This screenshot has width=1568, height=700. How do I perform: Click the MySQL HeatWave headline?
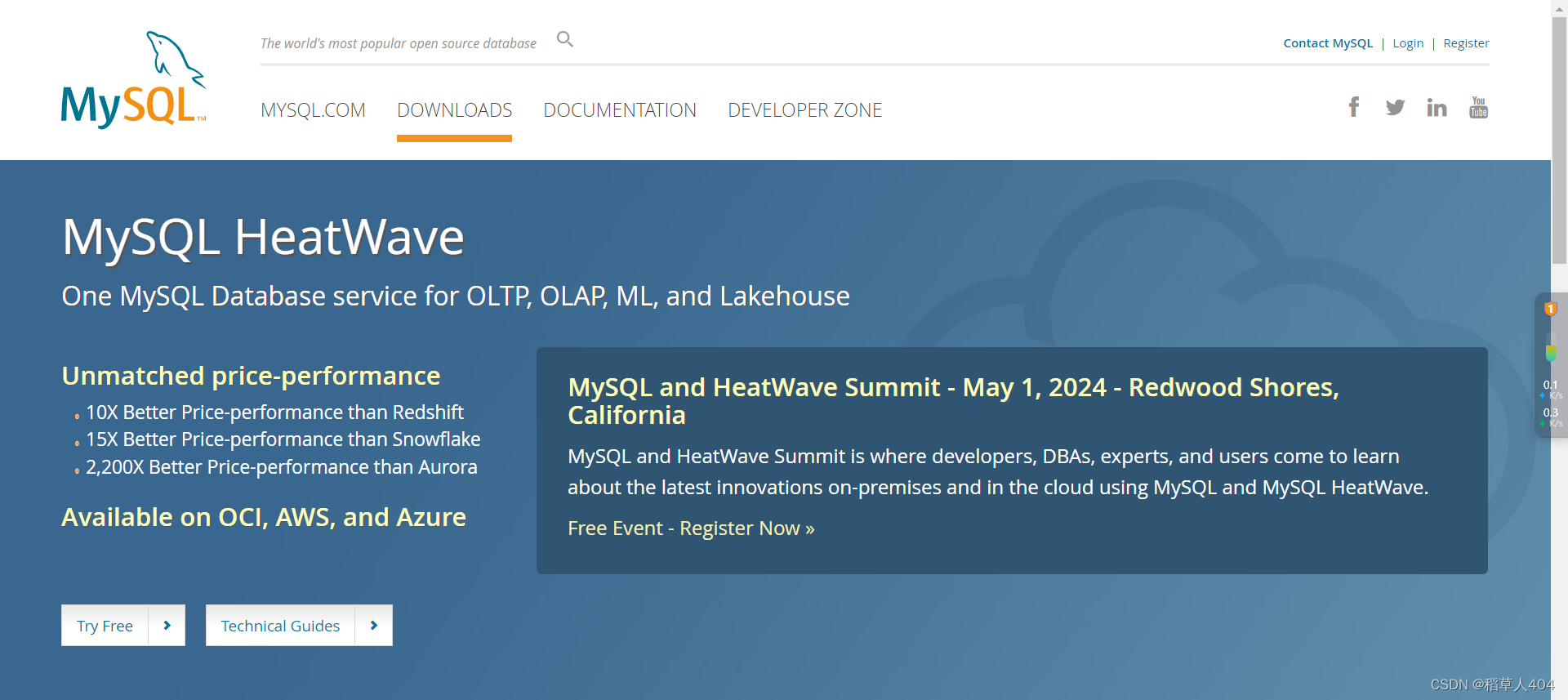(x=263, y=238)
